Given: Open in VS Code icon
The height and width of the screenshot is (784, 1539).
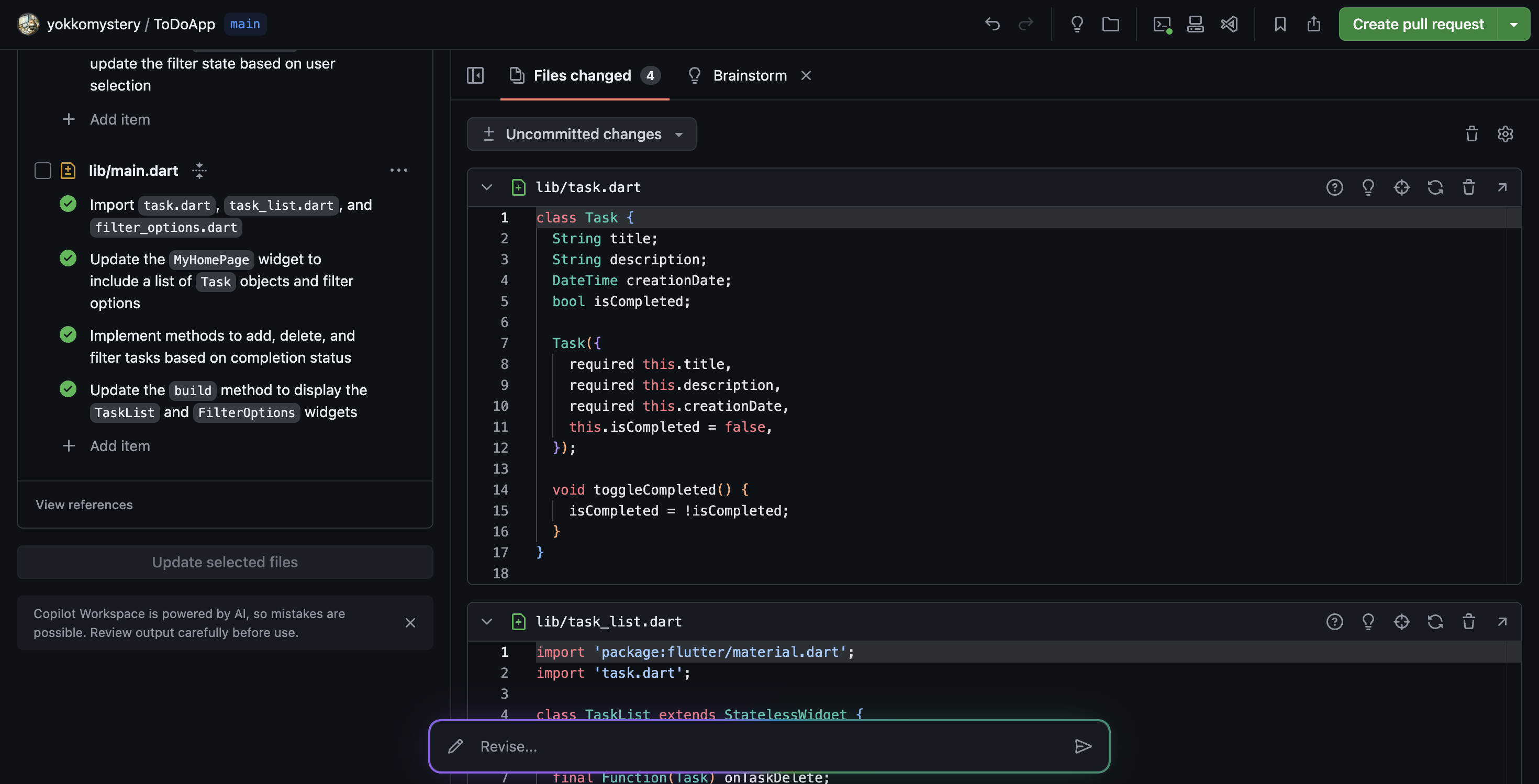Looking at the screenshot, I should click(1229, 24).
